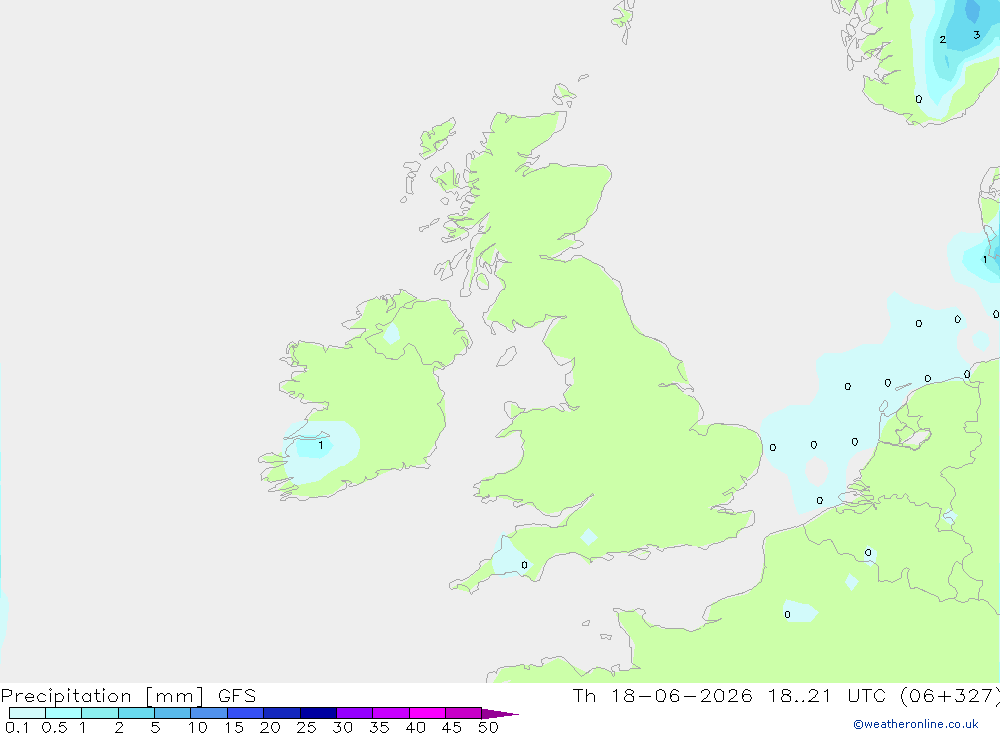Click the 15–20 mm blue legend swatch

(245, 713)
